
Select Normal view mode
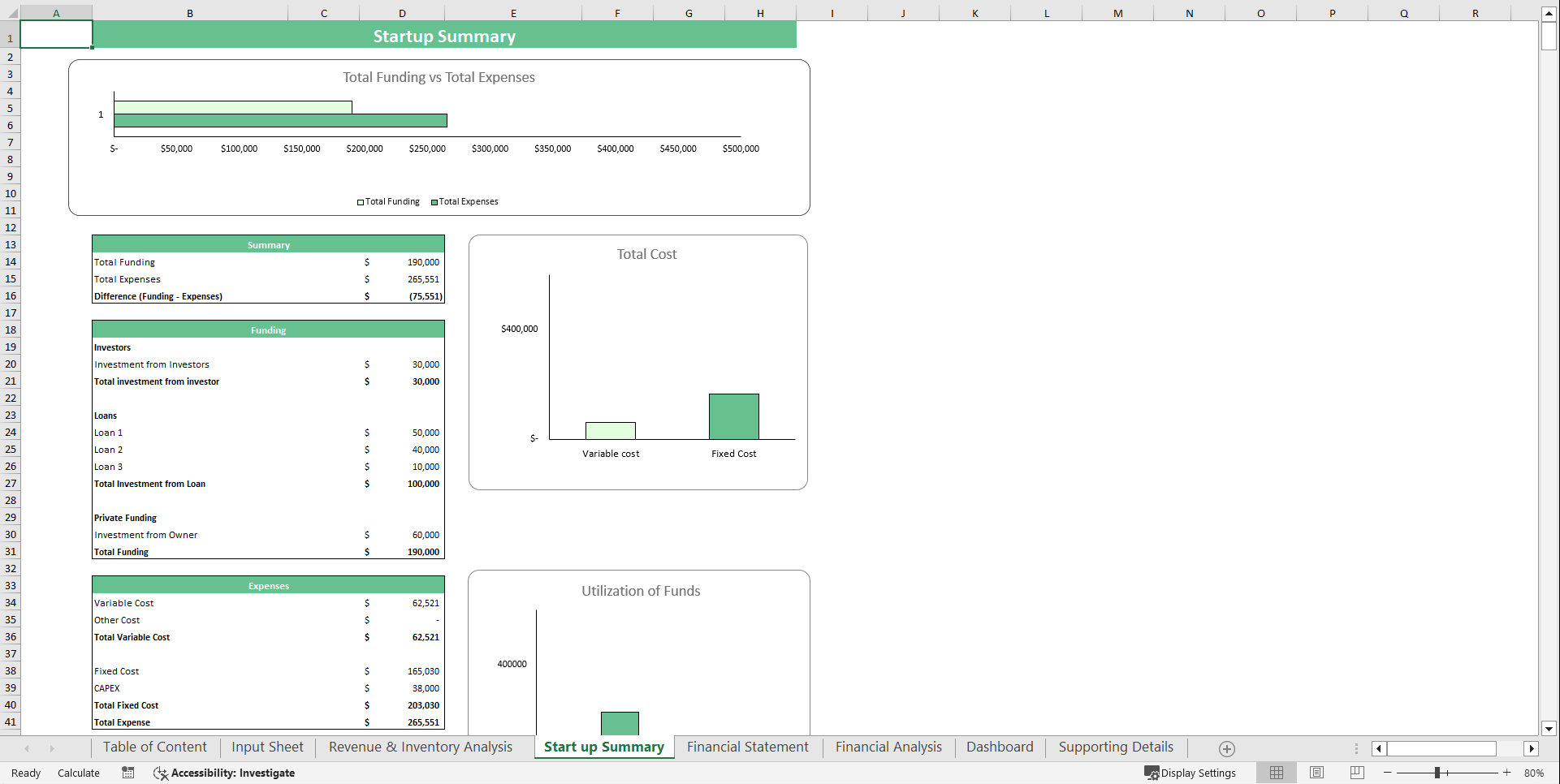tap(1276, 773)
